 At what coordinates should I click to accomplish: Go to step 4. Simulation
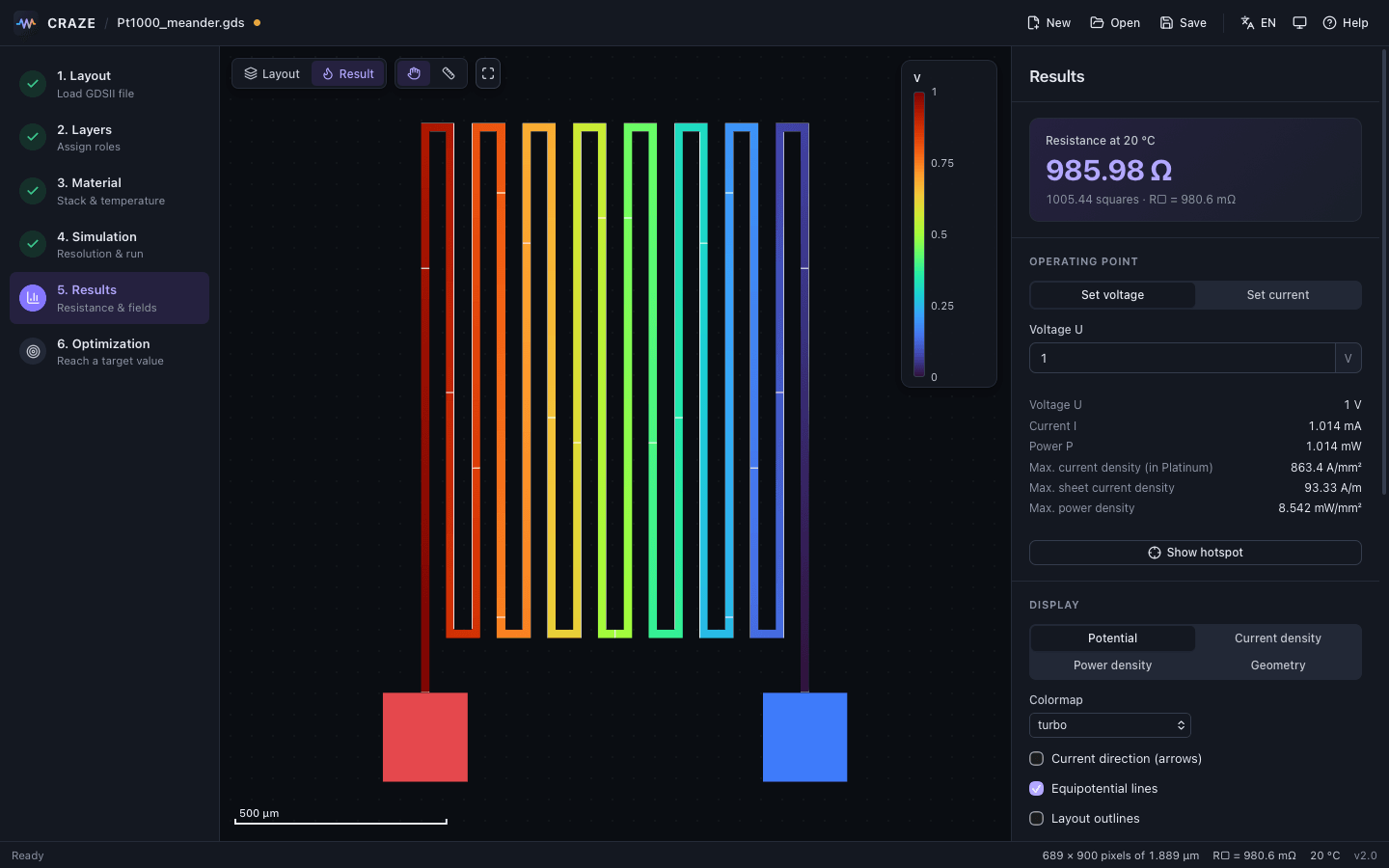pos(109,244)
